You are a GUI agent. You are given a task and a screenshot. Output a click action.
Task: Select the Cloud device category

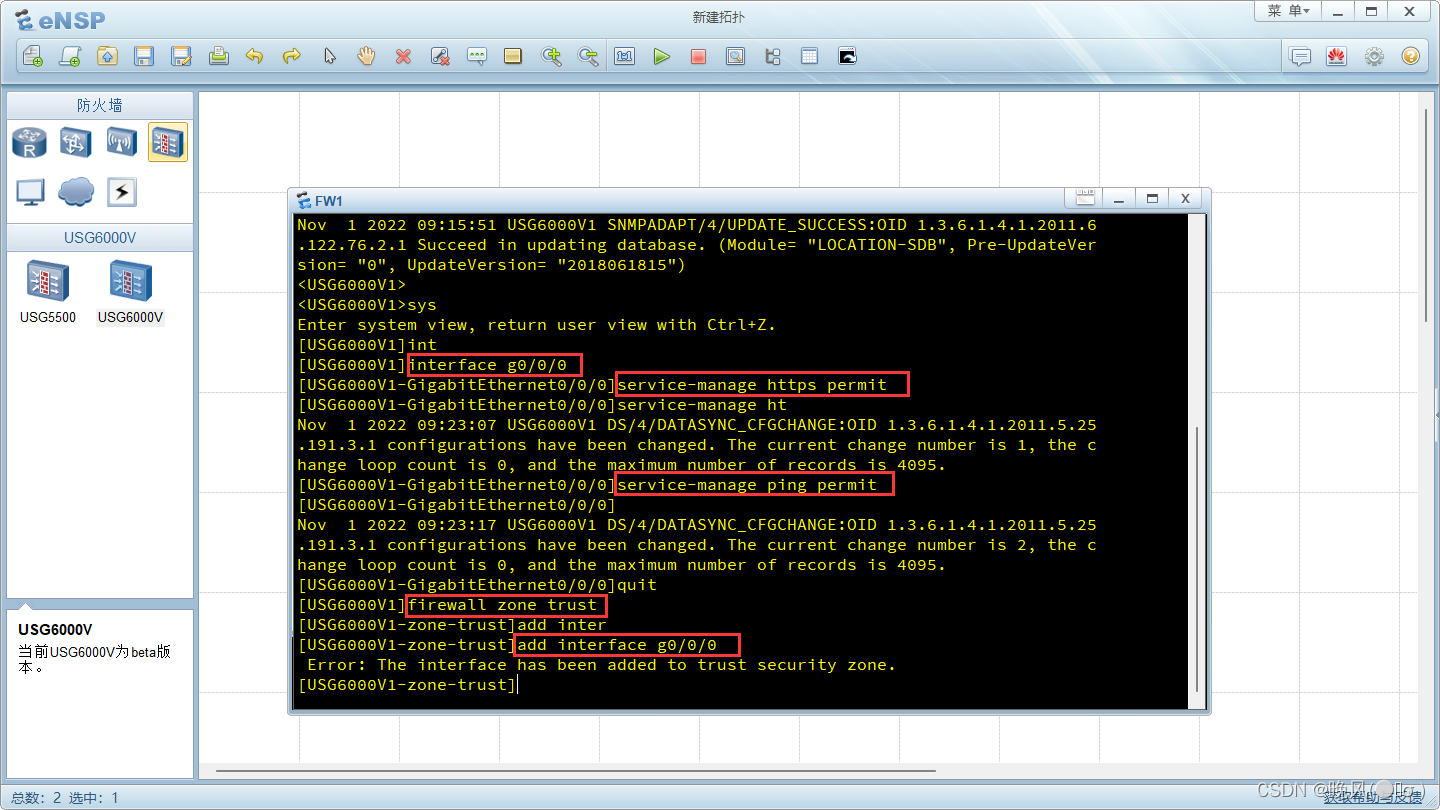pos(75,191)
